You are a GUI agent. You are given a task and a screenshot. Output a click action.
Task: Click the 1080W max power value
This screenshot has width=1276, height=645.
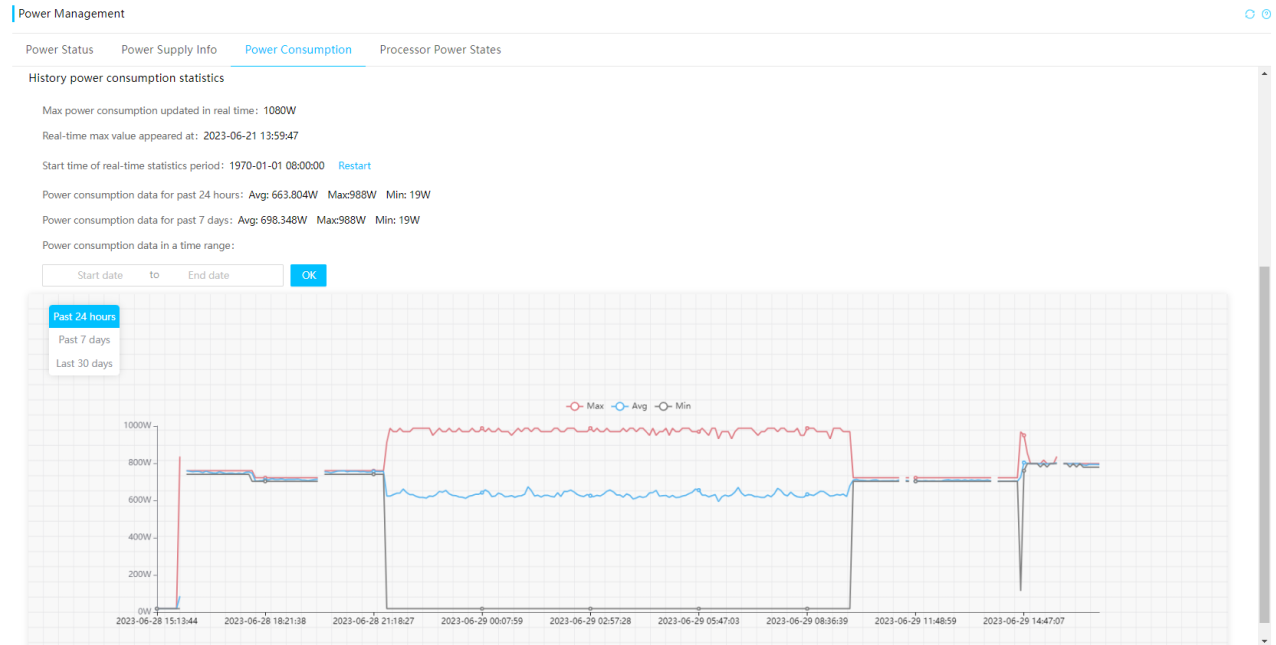(280, 111)
